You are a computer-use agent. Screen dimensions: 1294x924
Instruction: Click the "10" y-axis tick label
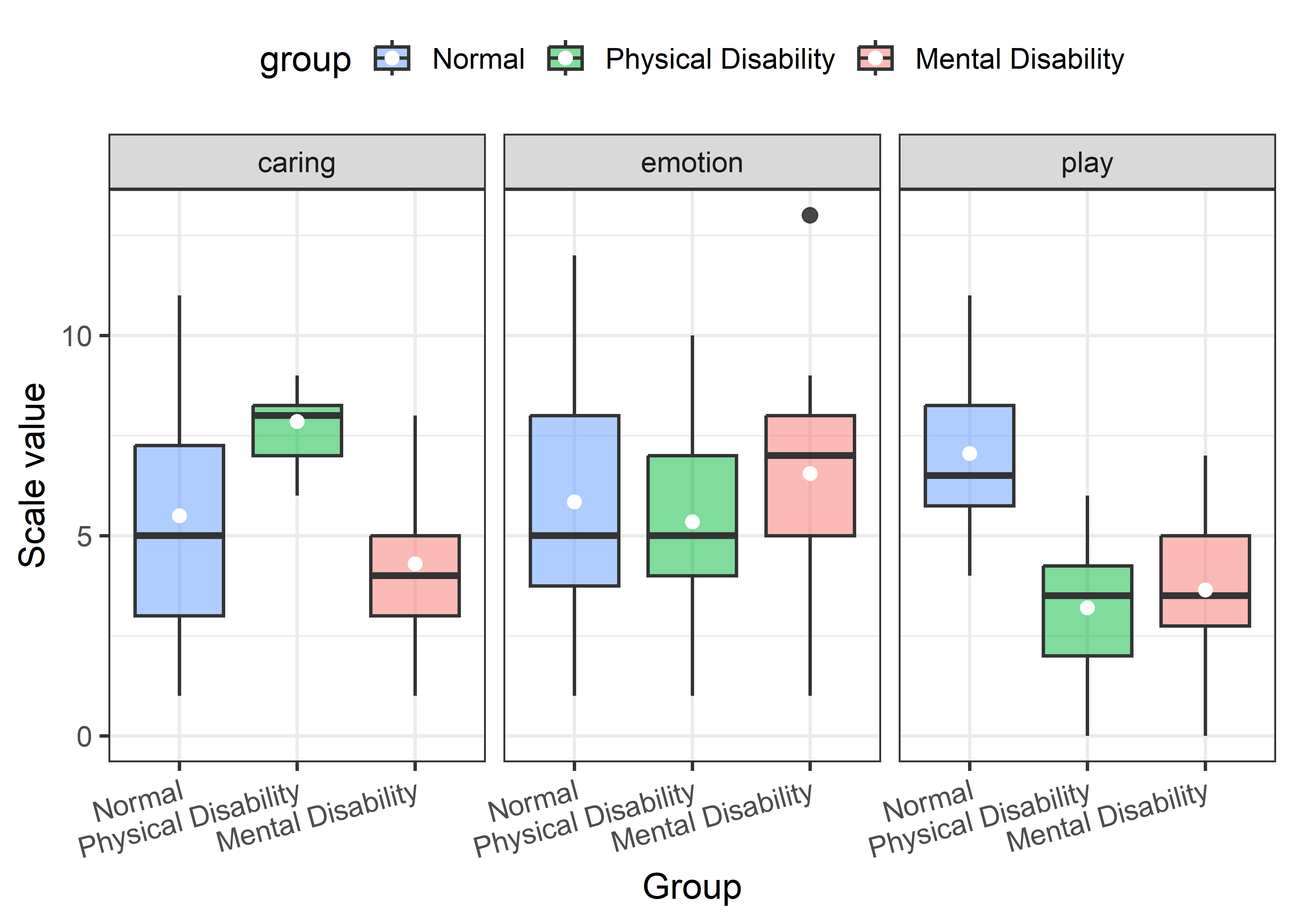tap(77, 336)
